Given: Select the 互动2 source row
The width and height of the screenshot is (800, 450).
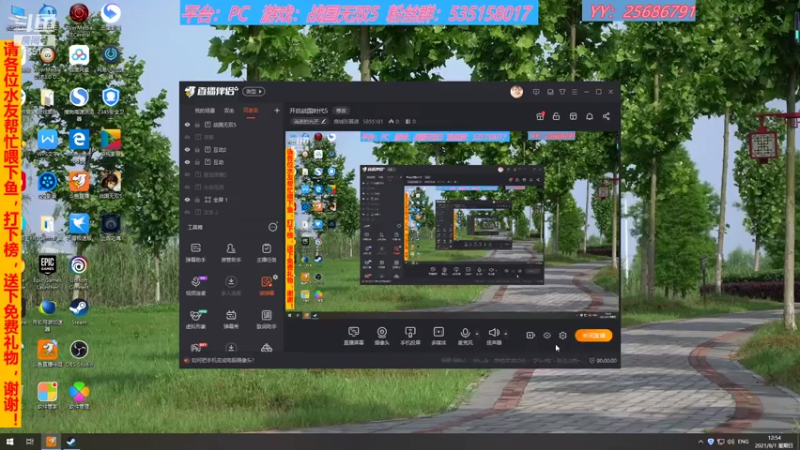Looking at the screenshot, I should (231, 149).
